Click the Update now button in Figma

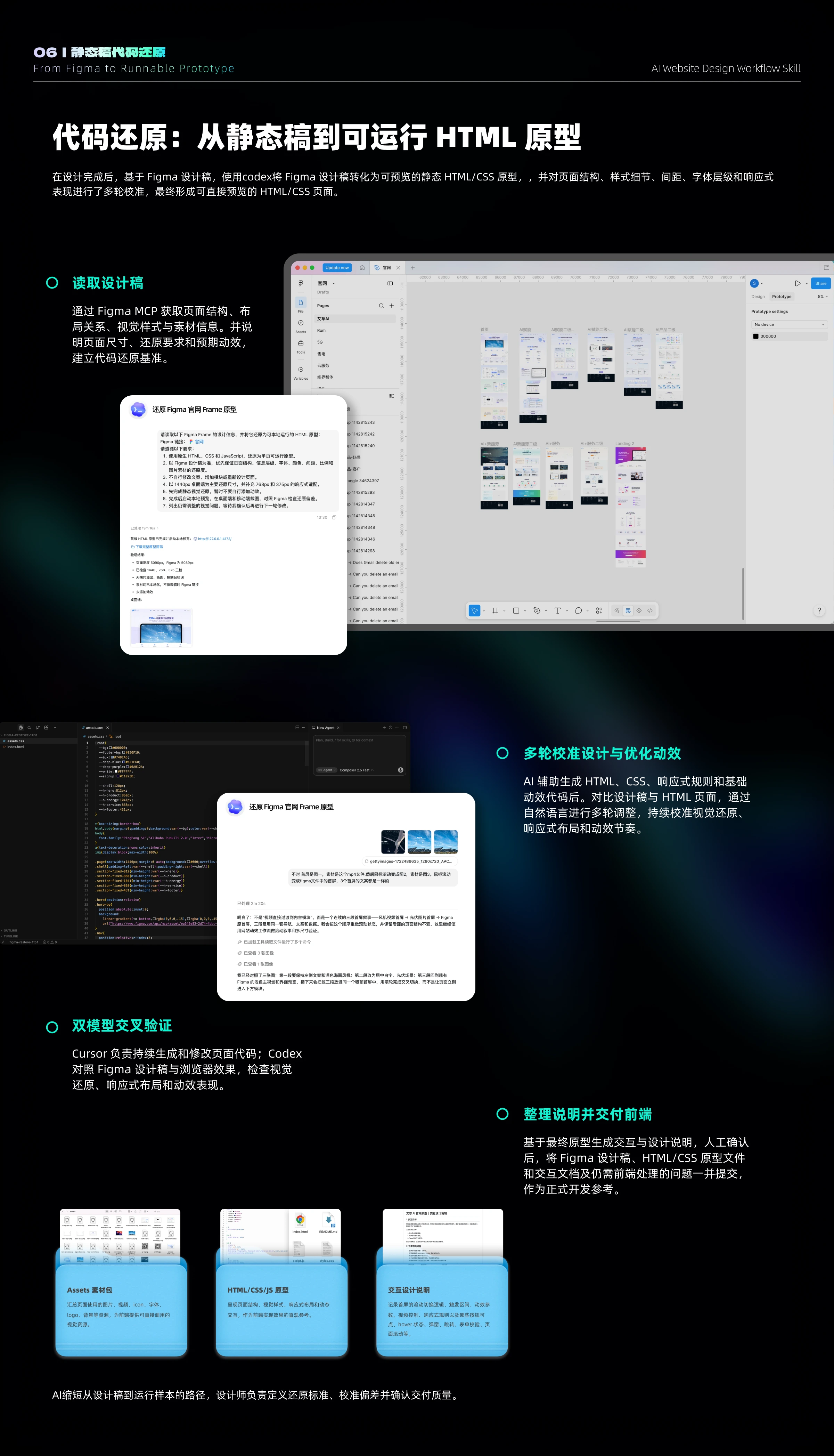[337, 268]
